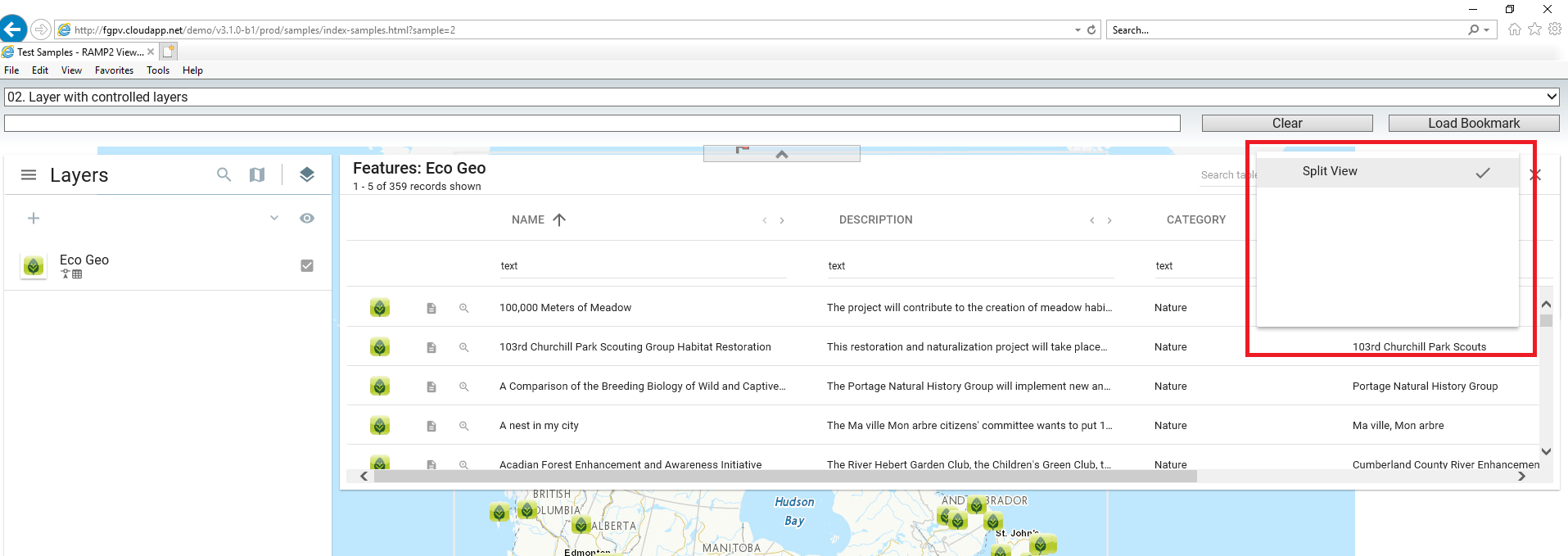Close the Test Samples browser tab
Image resolution: width=1568 pixels, height=556 pixels.
point(151,52)
